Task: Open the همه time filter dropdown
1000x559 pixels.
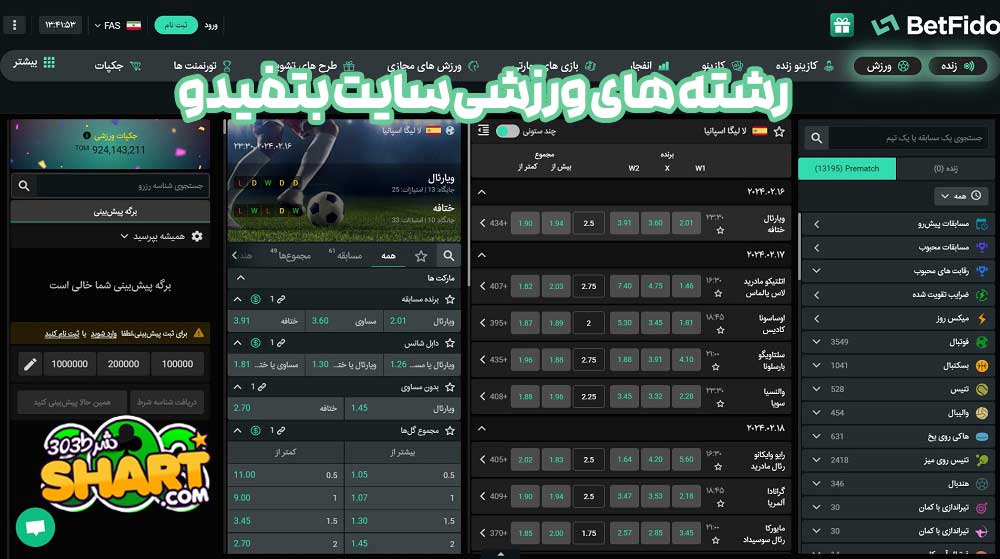Action: click(x=961, y=196)
